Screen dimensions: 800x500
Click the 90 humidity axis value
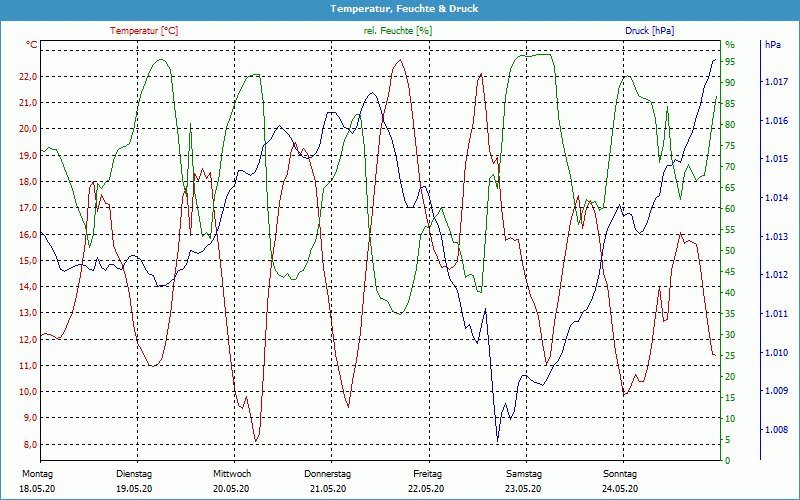pos(730,83)
